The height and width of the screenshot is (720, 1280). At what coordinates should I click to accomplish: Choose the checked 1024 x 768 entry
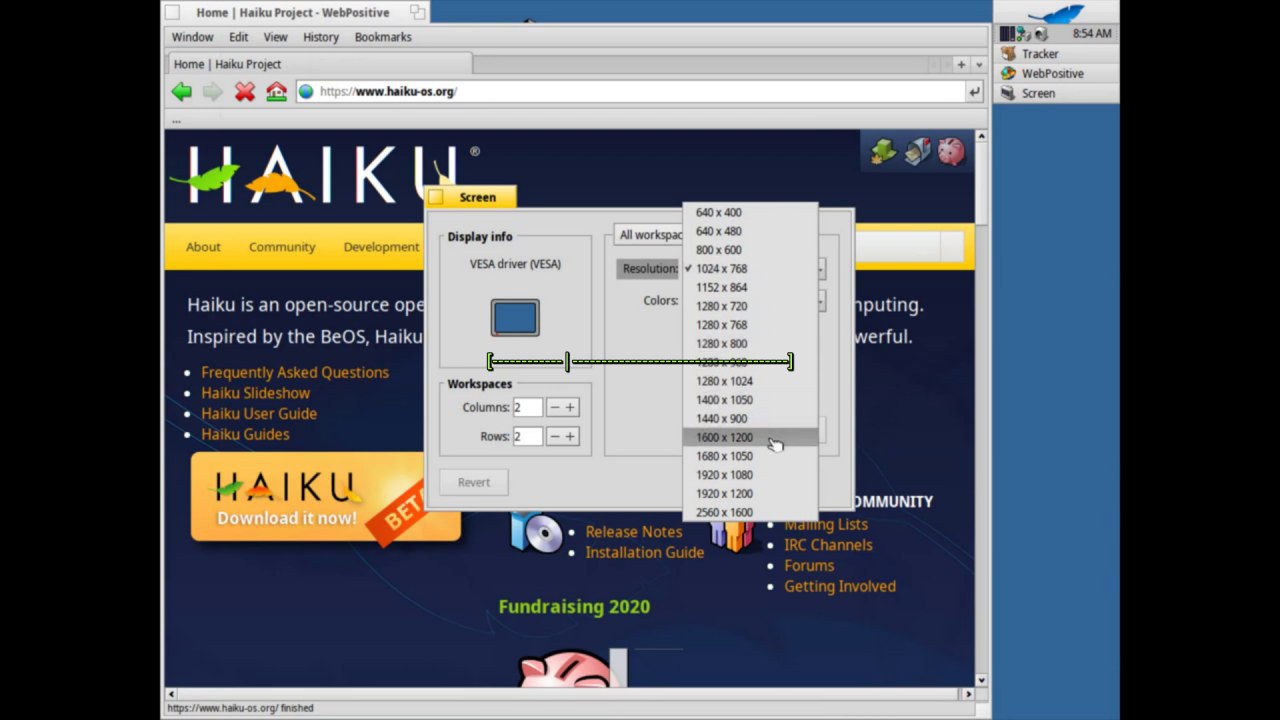point(750,269)
